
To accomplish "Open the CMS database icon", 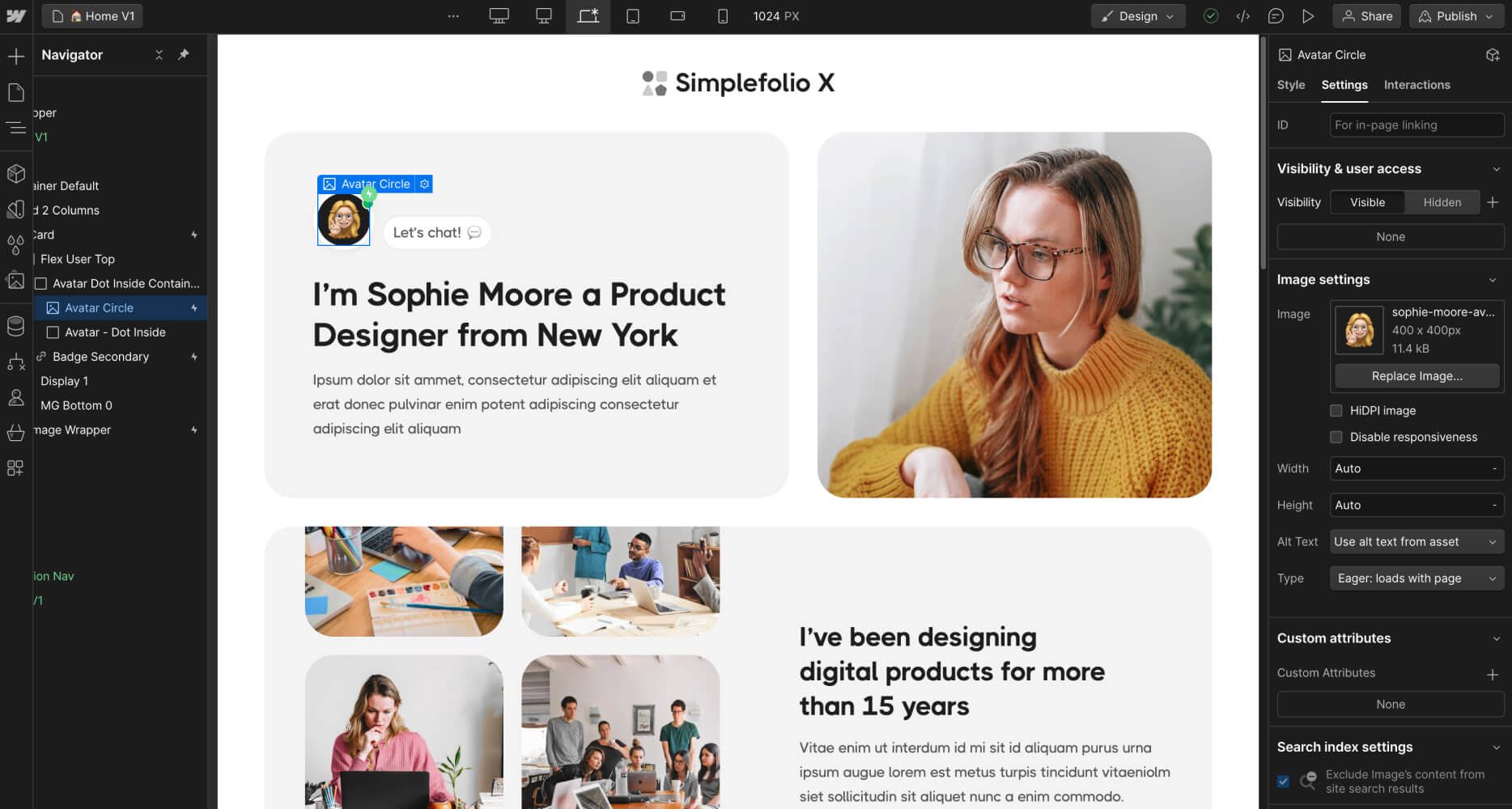I will click(15, 326).
